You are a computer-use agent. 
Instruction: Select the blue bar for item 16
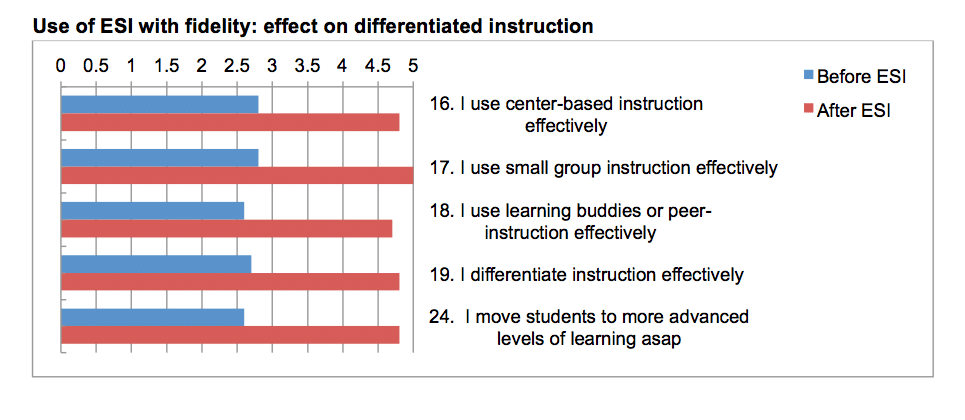[159, 105]
